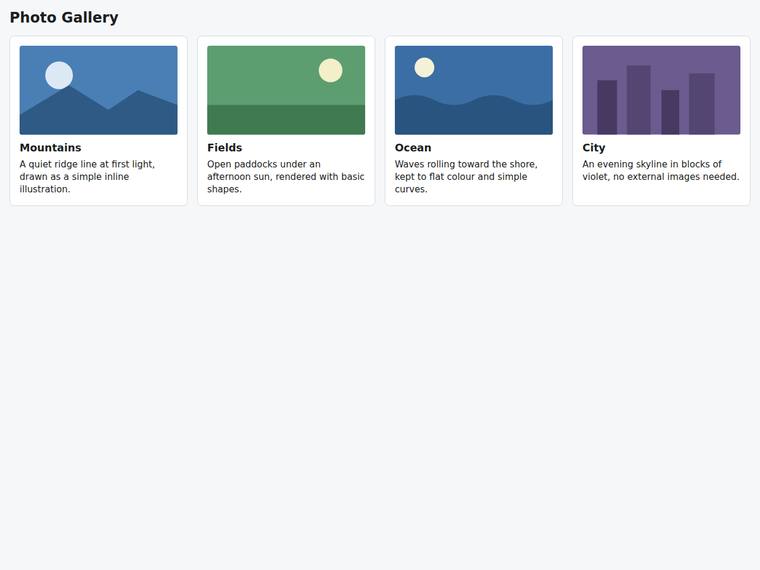The height and width of the screenshot is (570, 760).
Task: Click the pale moon in Mountains image
Action: tap(59, 76)
